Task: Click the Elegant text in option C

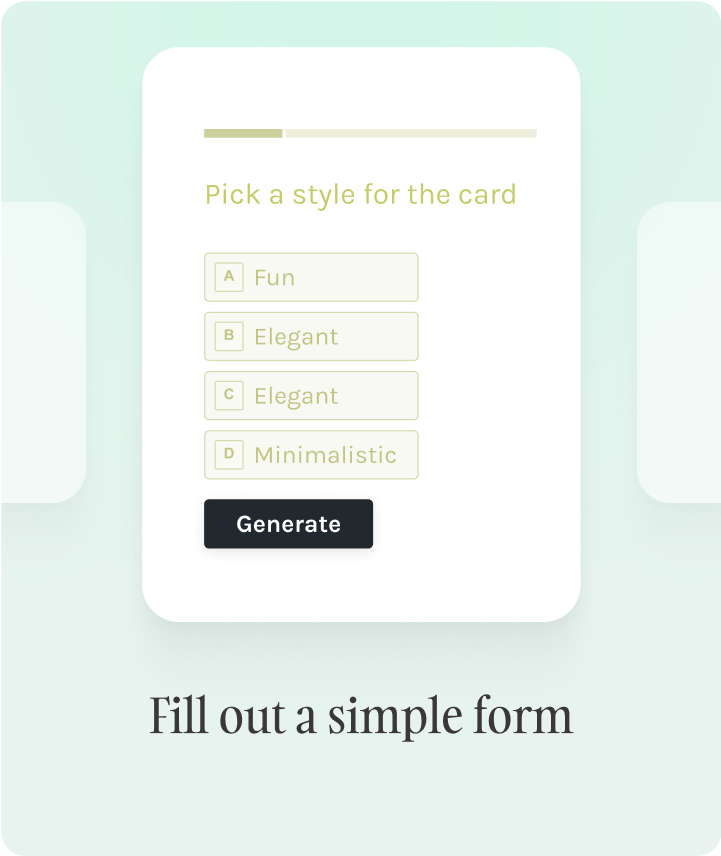Action: click(x=296, y=396)
